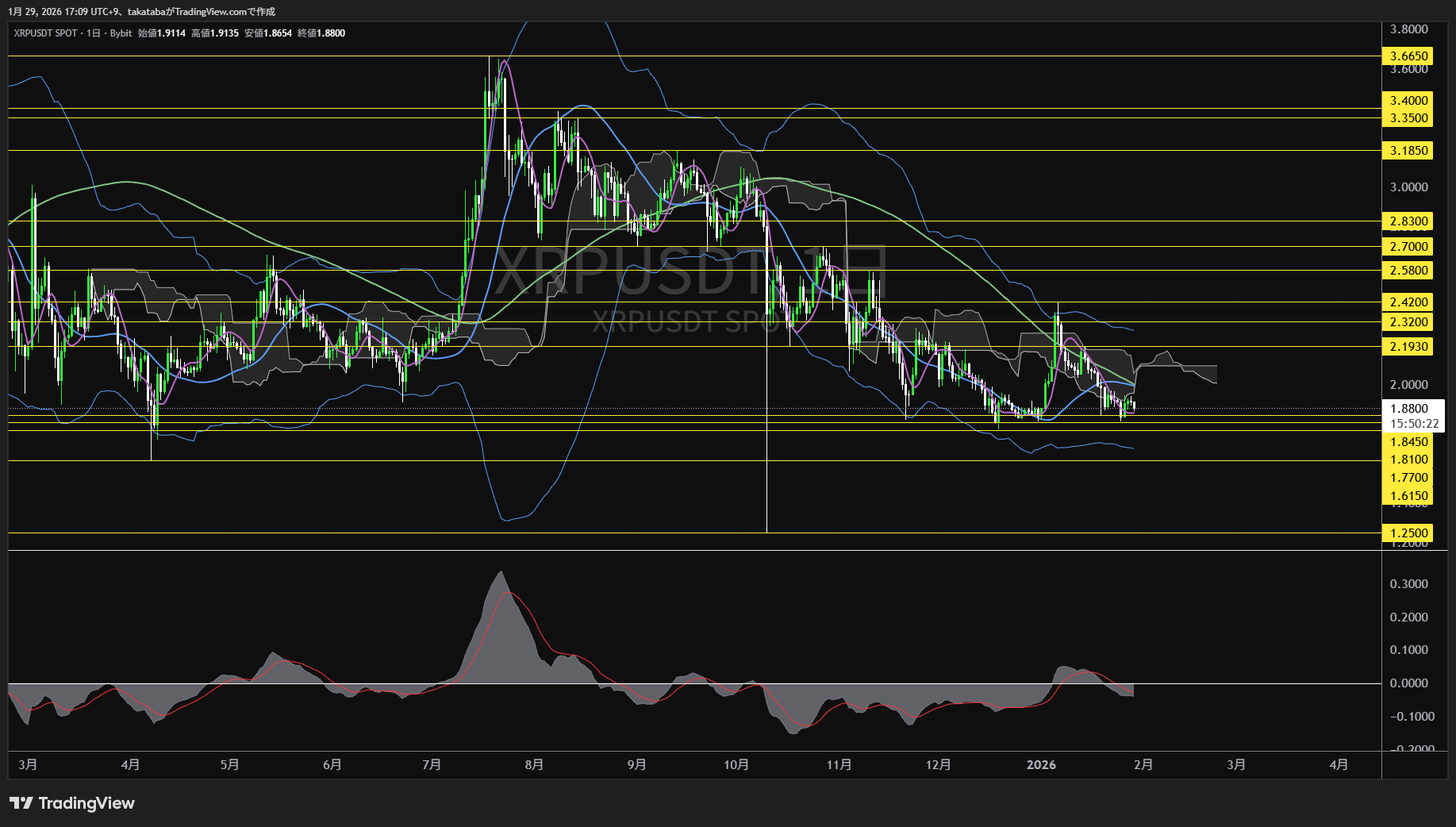Select the 1.8450 yellow price label
This screenshot has height=827, width=1456.
click(x=1408, y=442)
